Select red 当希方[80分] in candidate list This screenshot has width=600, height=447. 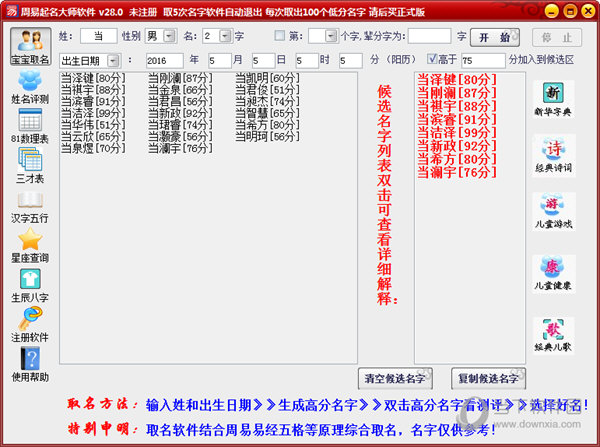coord(457,159)
